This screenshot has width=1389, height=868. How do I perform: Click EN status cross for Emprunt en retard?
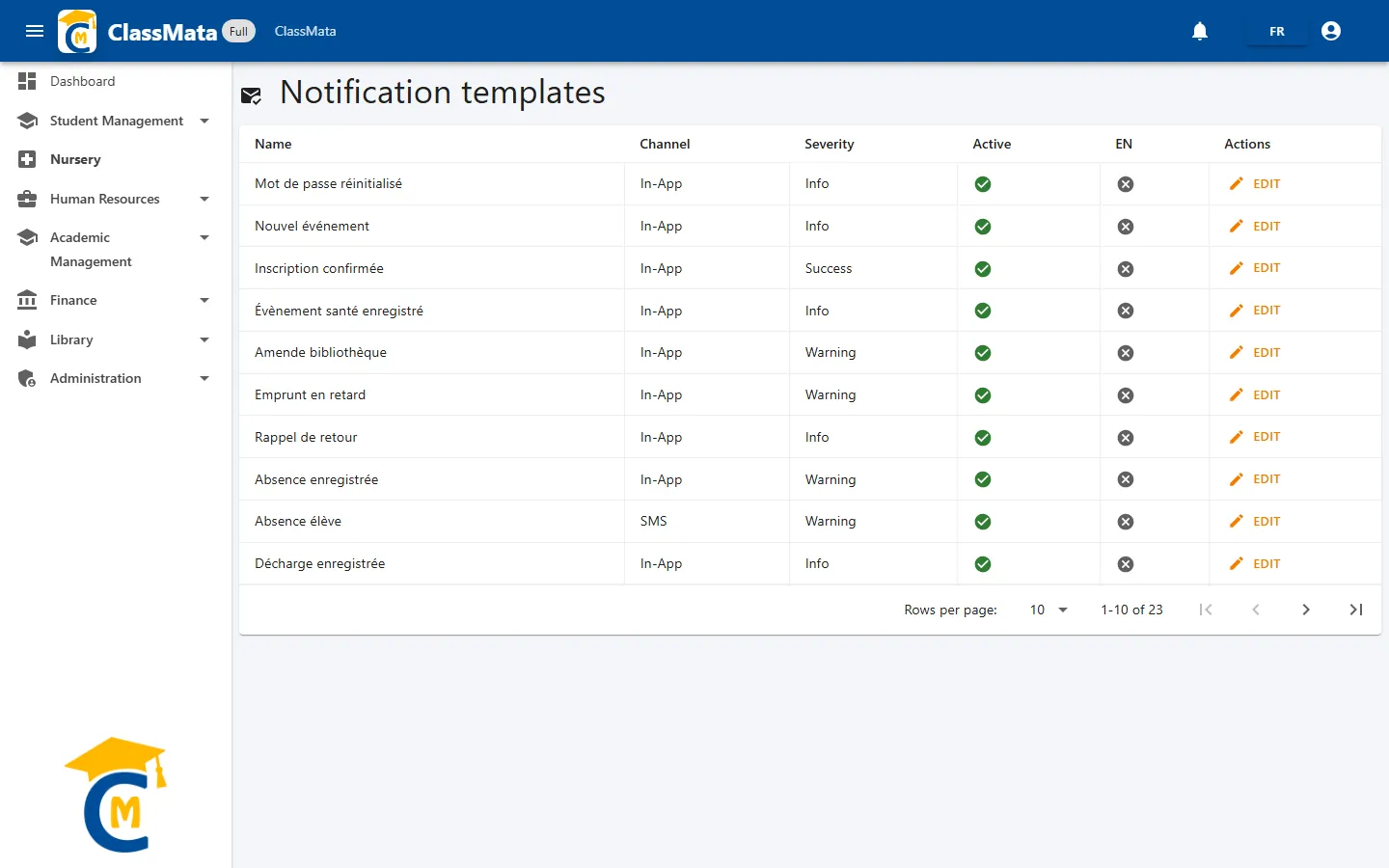(1126, 395)
